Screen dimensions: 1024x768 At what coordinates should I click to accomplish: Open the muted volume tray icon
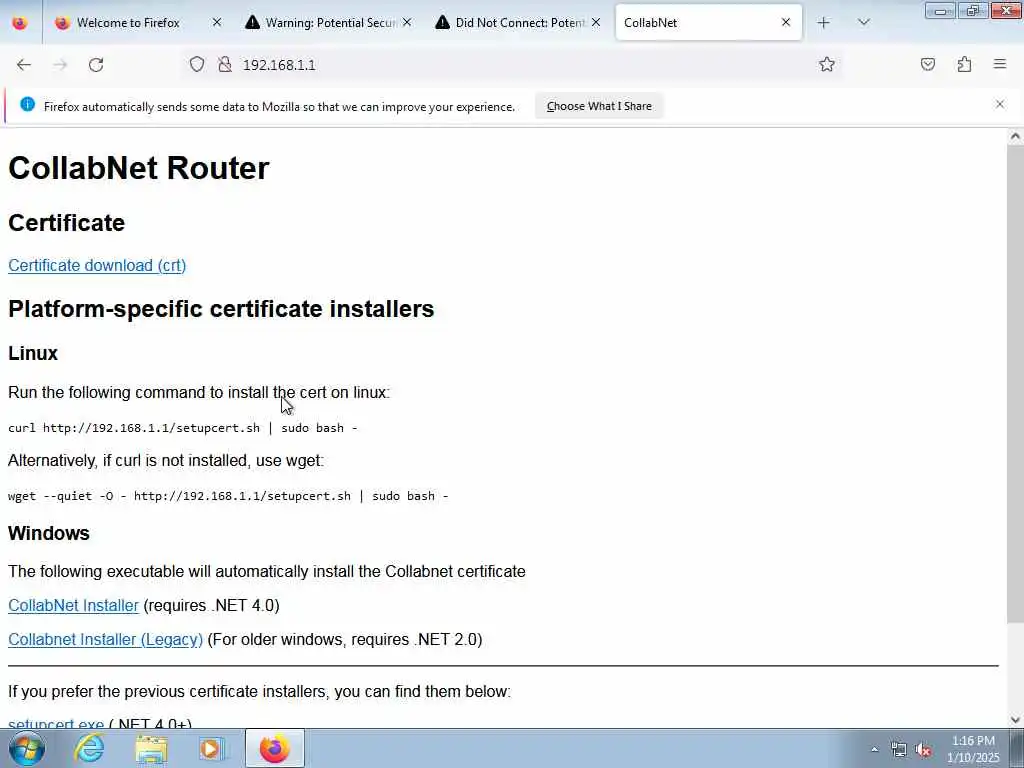923,750
